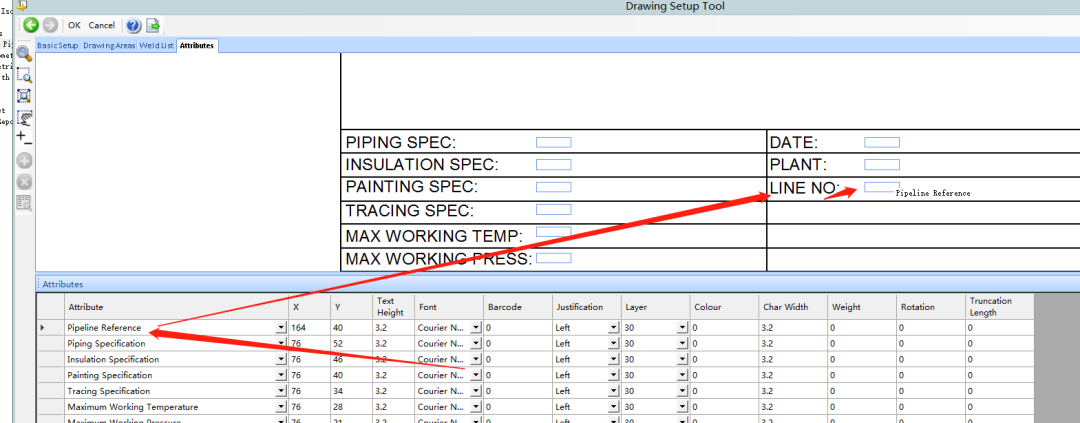Image resolution: width=1080 pixels, height=423 pixels.
Task: Click the export document icon in toolbar
Action: point(154,25)
